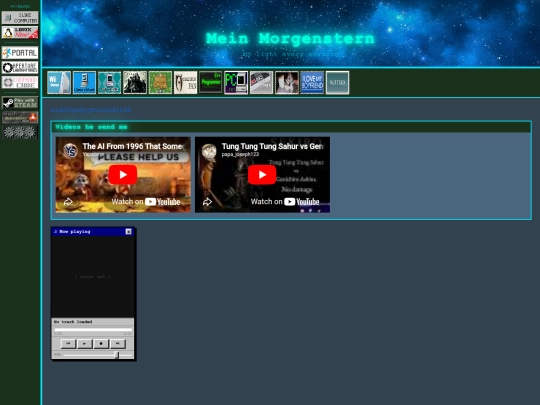Click the cover art area in the player
This screenshot has height=405, width=540.
point(93,277)
